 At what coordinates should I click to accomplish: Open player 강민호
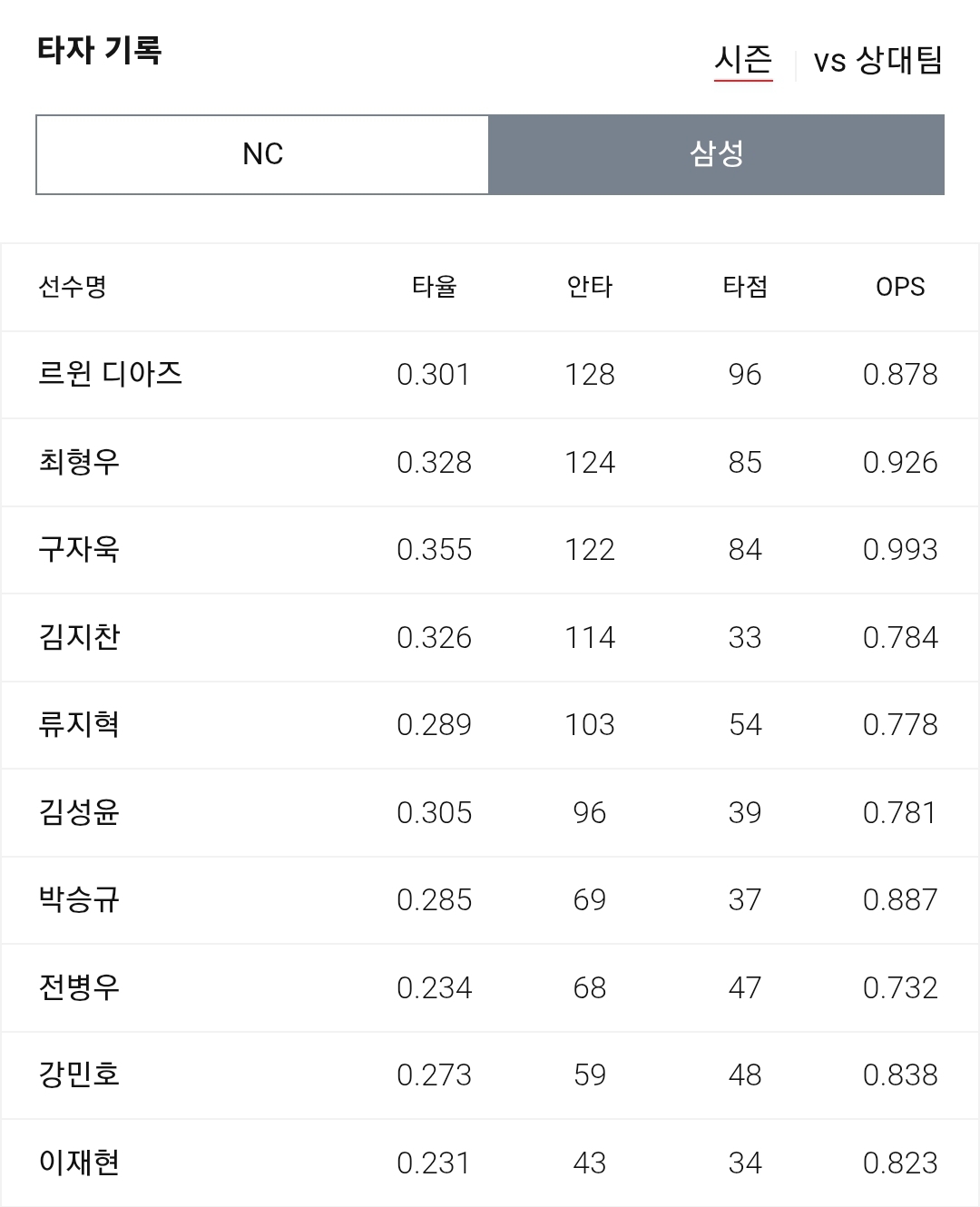[79, 1075]
